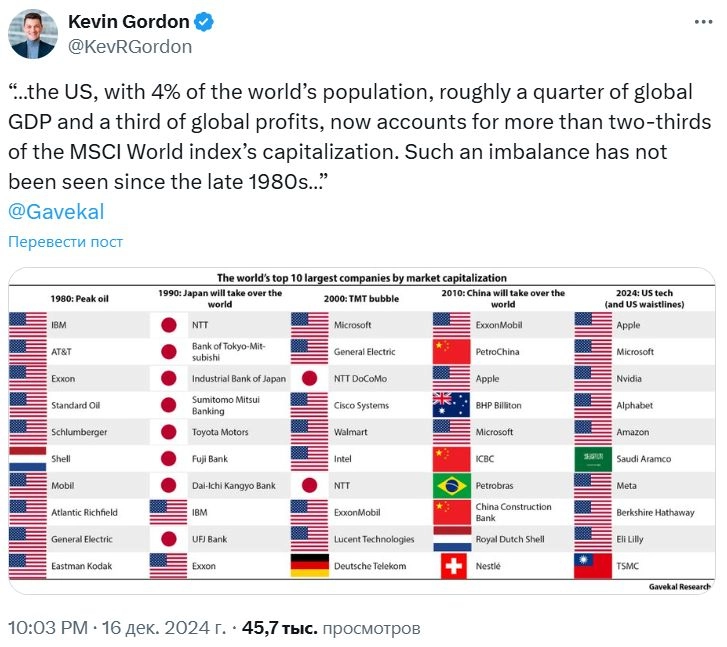Click the Saudi Arabia flag beside Saudi Aramco
The height and width of the screenshot is (647, 727).
[593, 459]
